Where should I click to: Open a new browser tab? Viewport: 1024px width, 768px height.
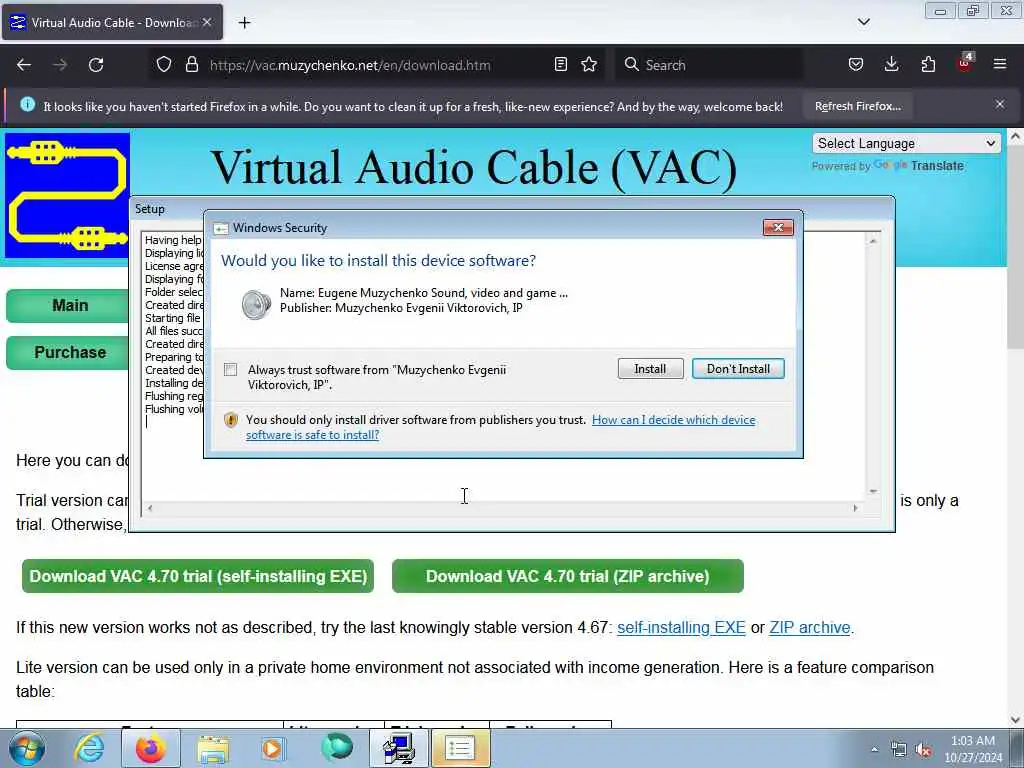click(244, 23)
